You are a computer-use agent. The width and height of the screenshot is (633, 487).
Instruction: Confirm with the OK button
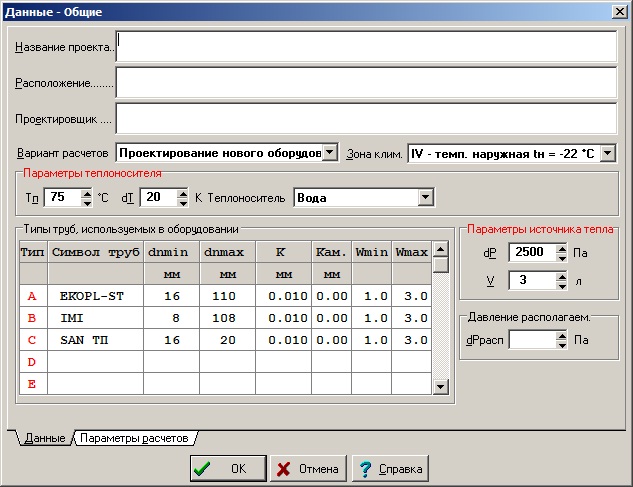(x=228, y=468)
